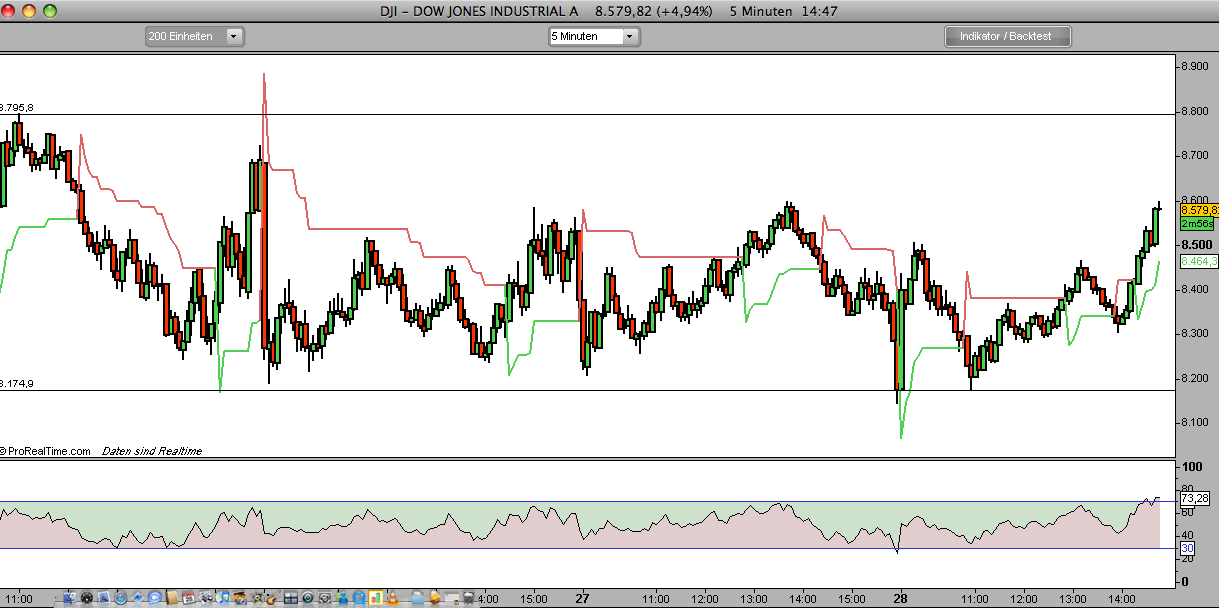Open Dashboard from the Dock
This screenshot has height=608, width=1219.
[86, 598]
